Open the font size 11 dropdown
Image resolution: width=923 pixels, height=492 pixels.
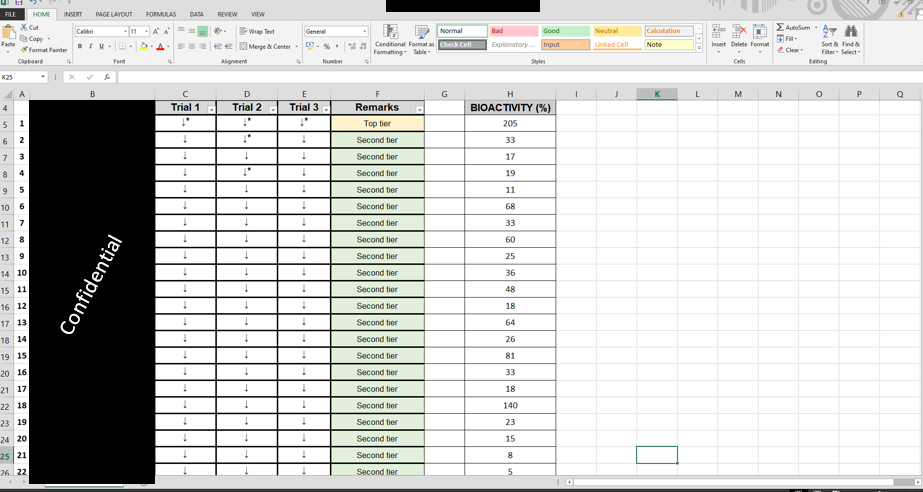(x=147, y=31)
